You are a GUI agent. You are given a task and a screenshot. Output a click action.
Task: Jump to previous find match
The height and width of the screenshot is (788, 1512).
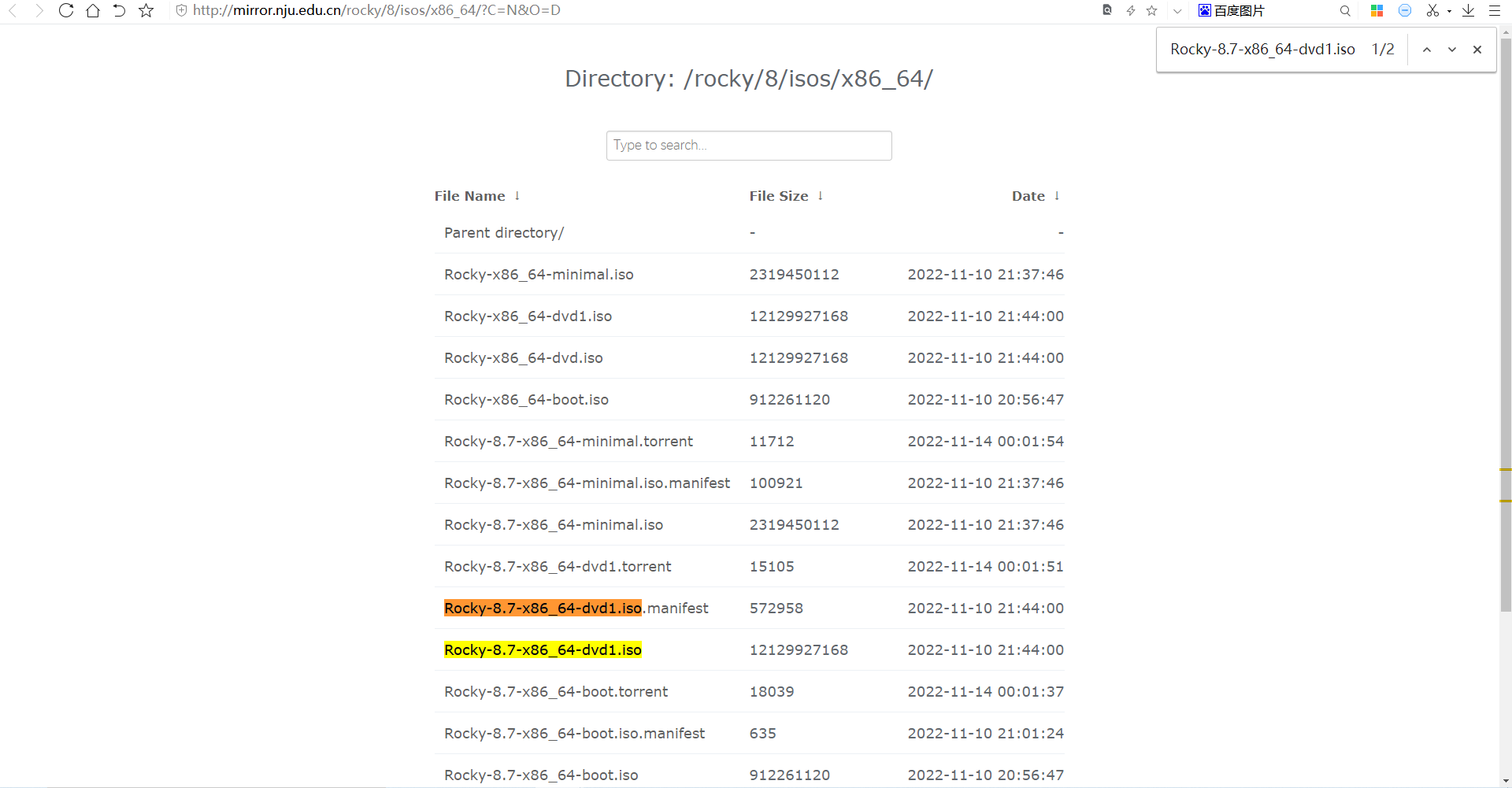(1427, 50)
